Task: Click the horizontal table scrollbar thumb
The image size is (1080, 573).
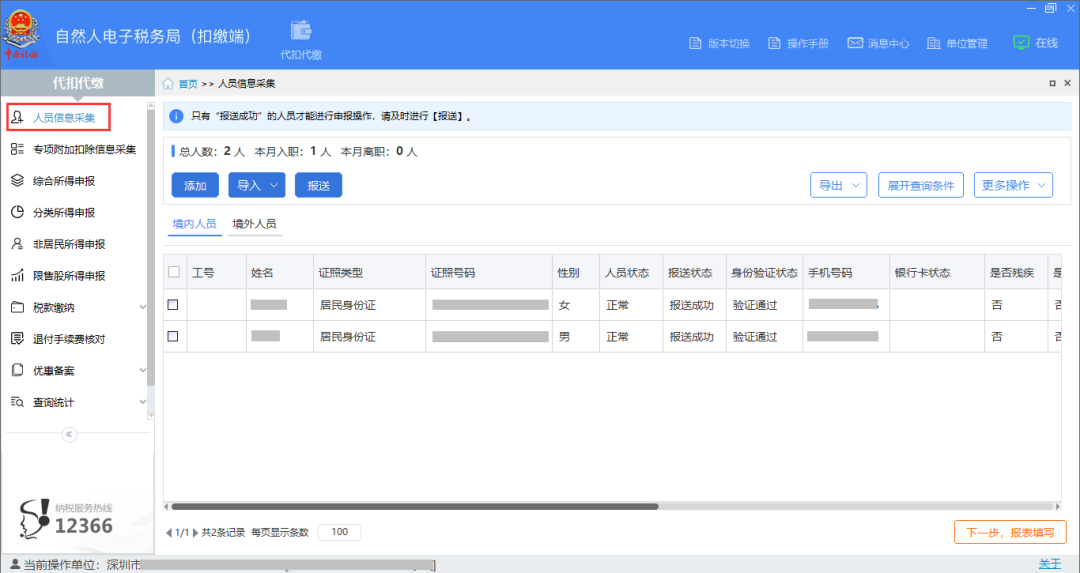Action: click(x=414, y=506)
